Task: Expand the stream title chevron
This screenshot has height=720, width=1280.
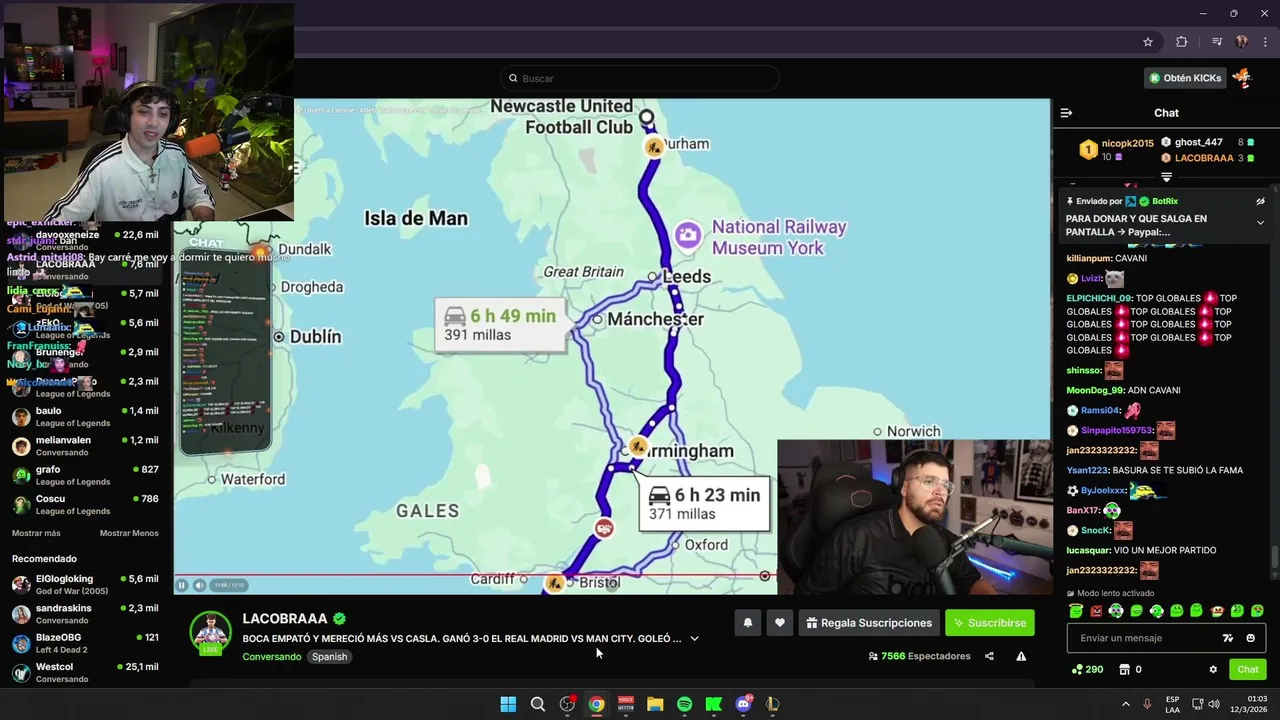Action: coord(694,638)
